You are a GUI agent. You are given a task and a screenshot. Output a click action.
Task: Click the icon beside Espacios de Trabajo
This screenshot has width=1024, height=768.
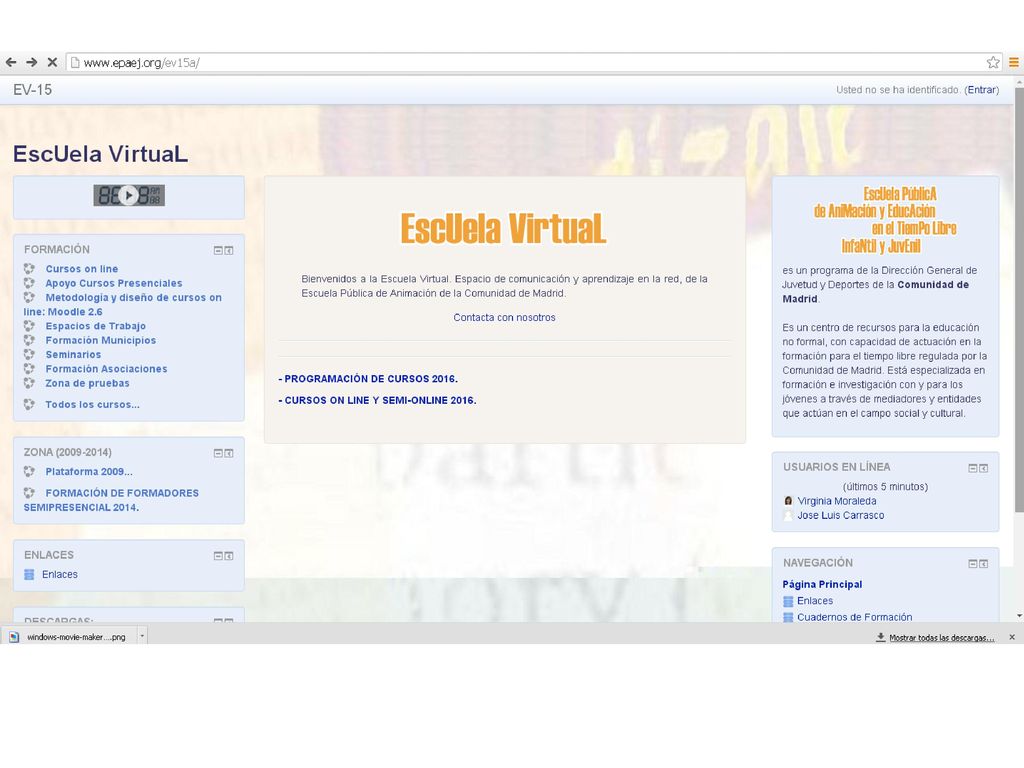pos(29,326)
